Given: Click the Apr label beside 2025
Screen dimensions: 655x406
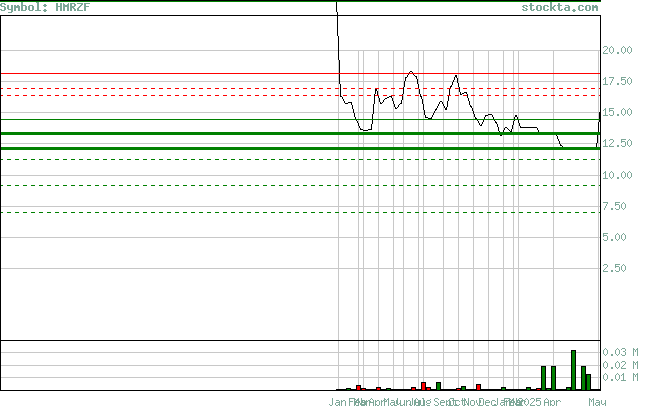Looking at the screenshot, I should pos(552,402).
